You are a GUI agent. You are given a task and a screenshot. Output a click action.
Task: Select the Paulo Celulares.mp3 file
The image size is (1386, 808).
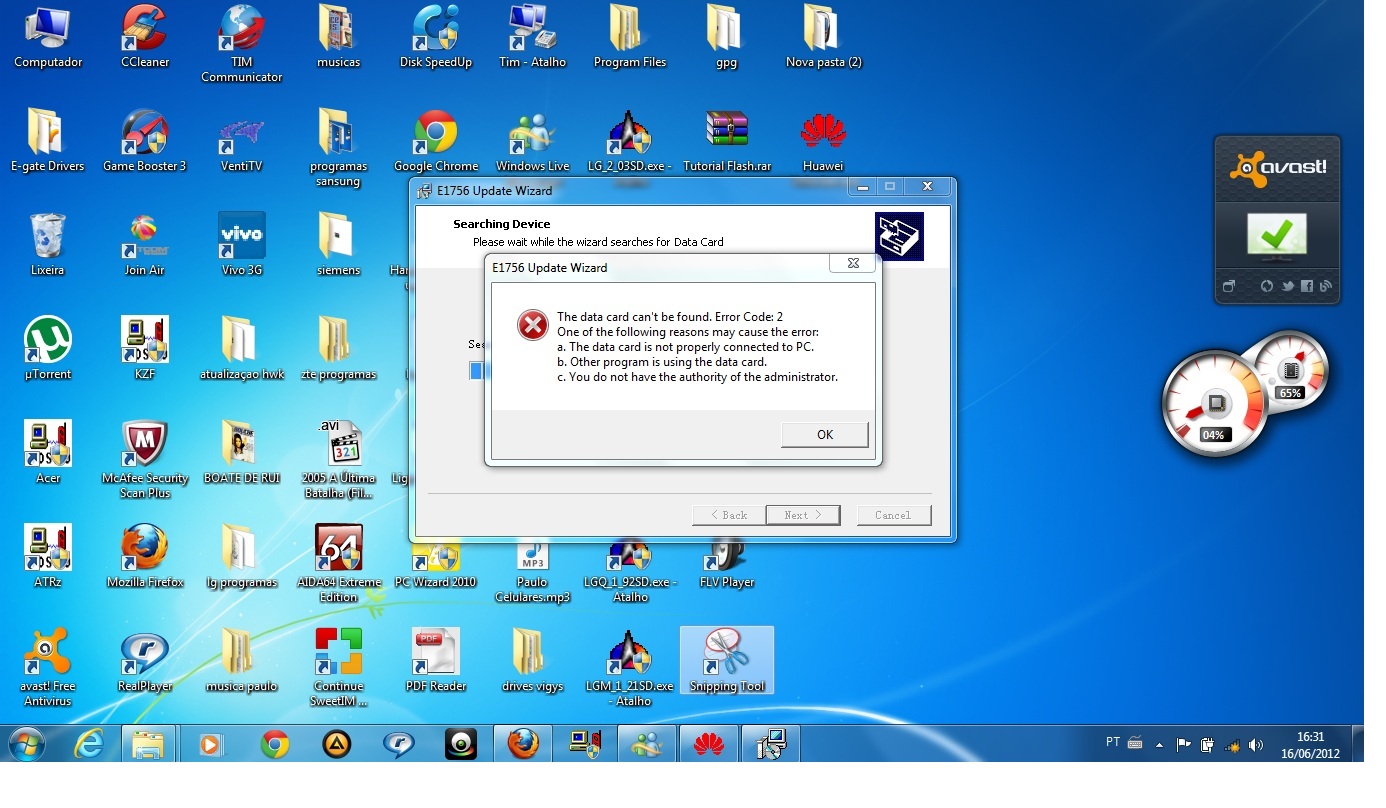point(532,570)
